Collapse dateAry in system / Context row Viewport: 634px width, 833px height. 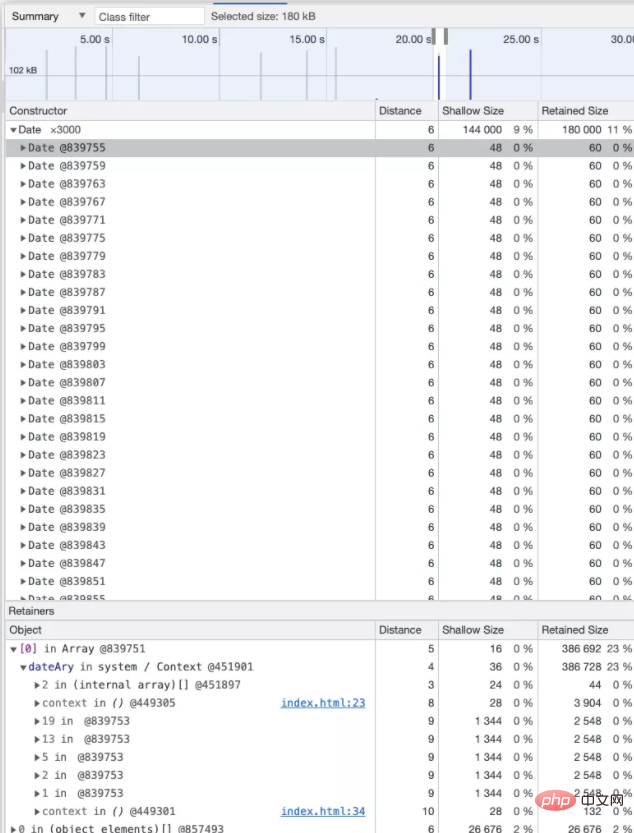click(23, 667)
